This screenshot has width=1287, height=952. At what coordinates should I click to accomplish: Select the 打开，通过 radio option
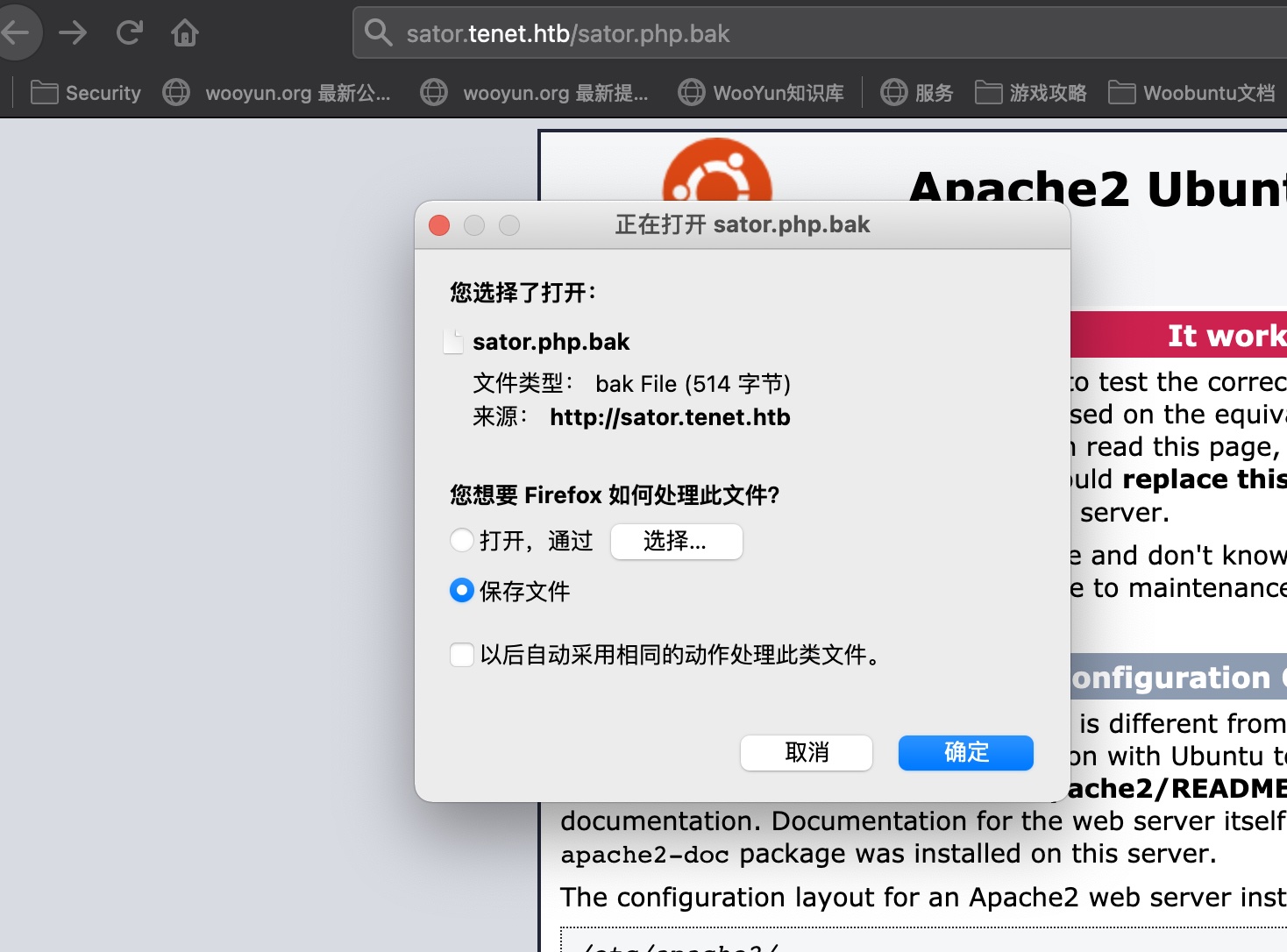tap(462, 540)
